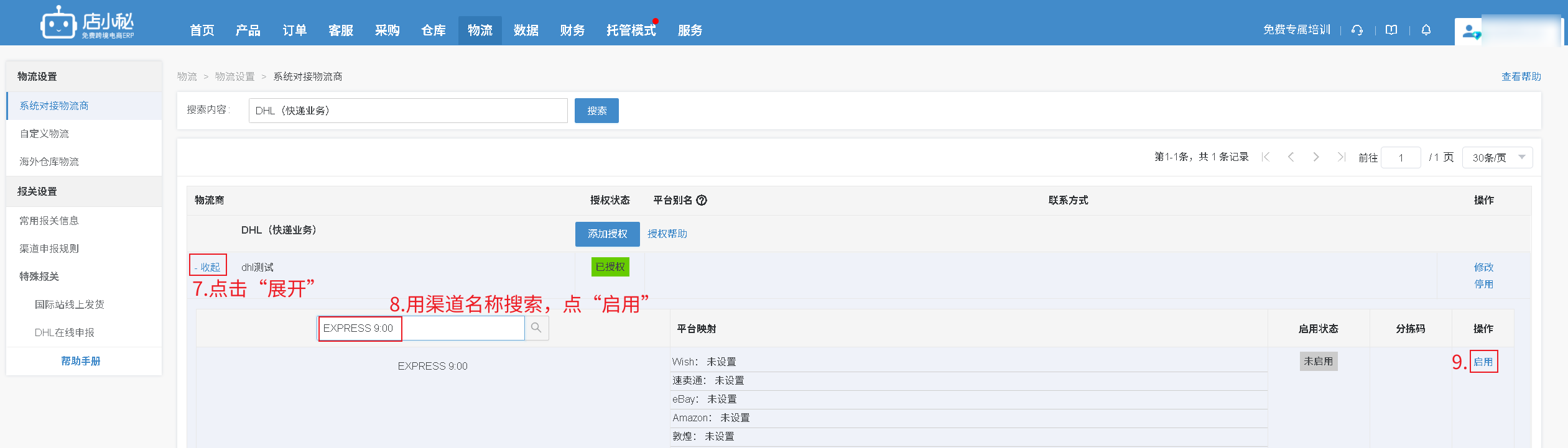Click the magnifier icon beside EXPRESS 9:00
Image resolution: width=1568 pixels, height=448 pixels.
tap(536, 328)
